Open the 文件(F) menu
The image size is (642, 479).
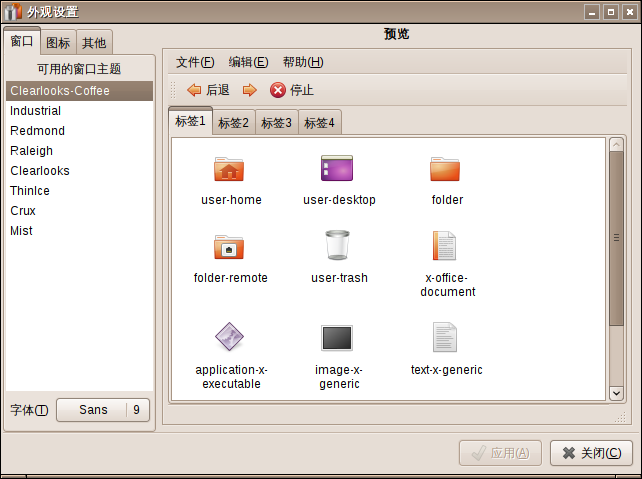(x=195, y=62)
